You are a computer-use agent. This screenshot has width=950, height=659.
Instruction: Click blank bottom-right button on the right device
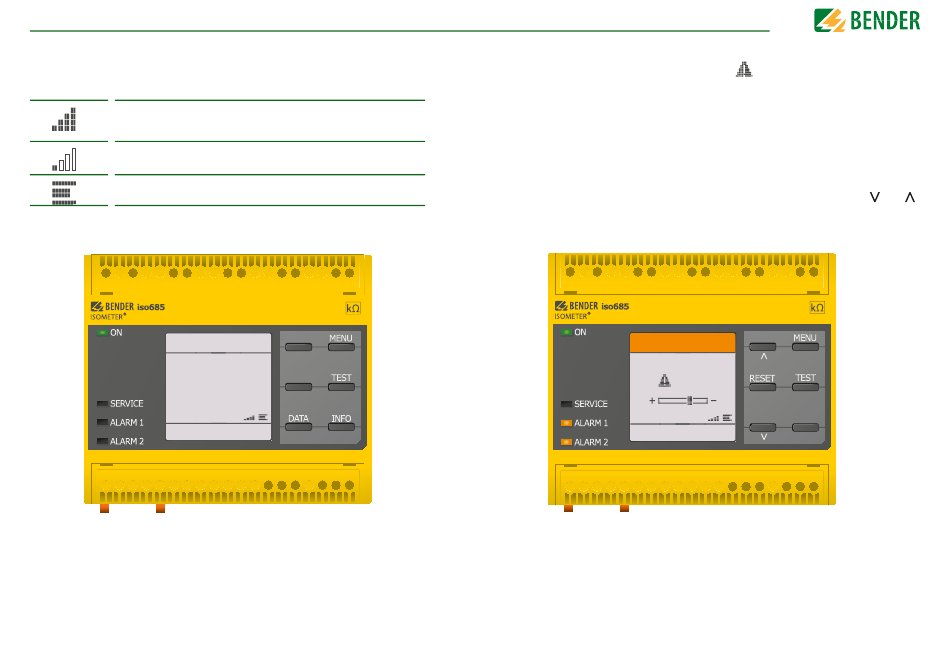805,428
